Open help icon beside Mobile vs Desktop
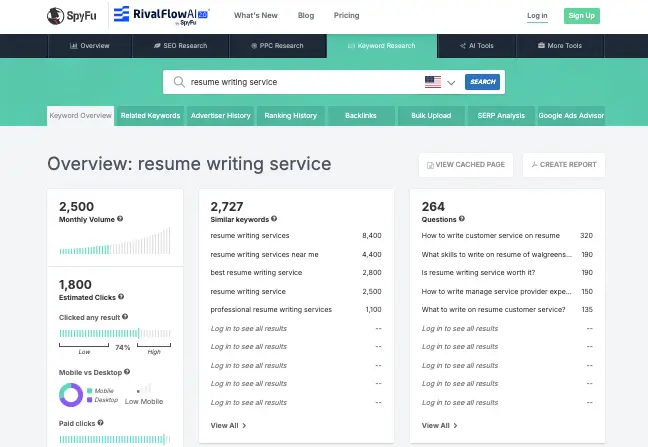 click(127, 372)
